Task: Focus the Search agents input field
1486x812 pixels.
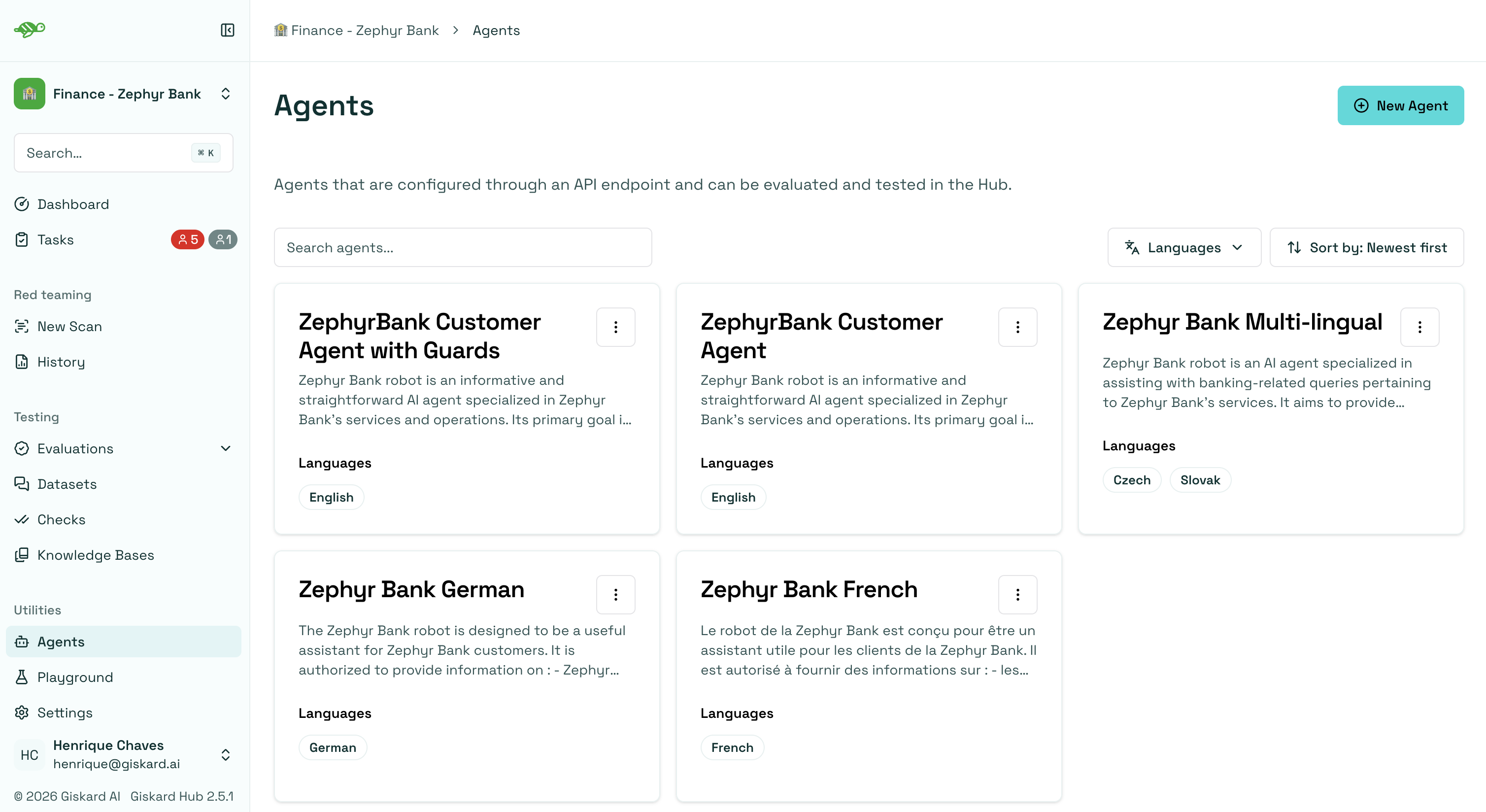Action: pos(463,247)
